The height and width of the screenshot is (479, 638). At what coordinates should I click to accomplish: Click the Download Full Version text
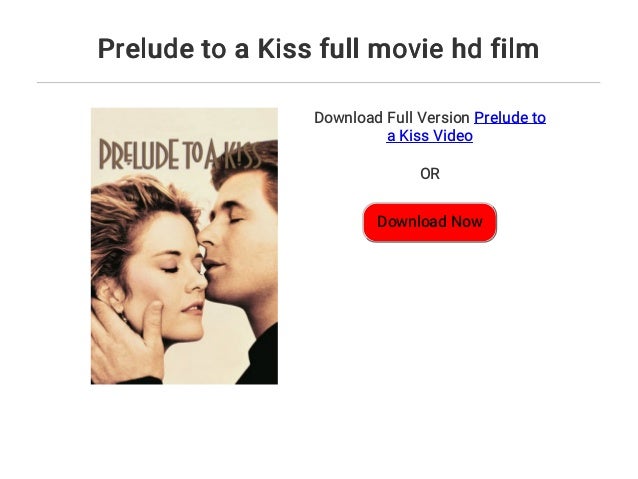pos(392,118)
